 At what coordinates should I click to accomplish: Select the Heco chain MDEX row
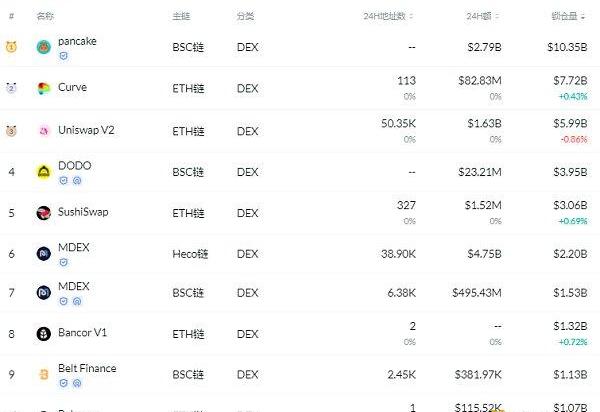point(300,254)
